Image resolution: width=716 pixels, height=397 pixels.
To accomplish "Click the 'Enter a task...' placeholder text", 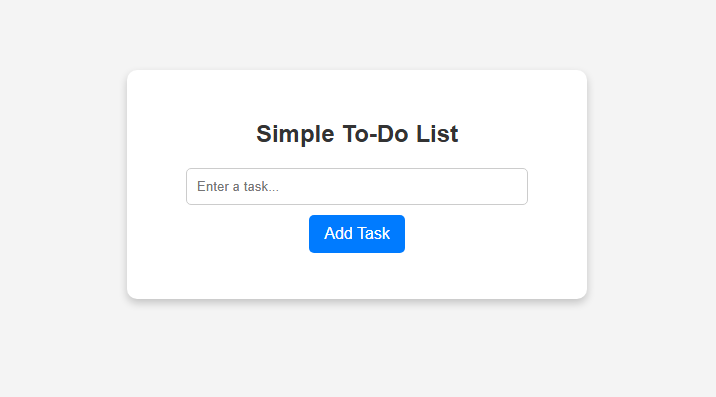I will (x=237, y=186).
